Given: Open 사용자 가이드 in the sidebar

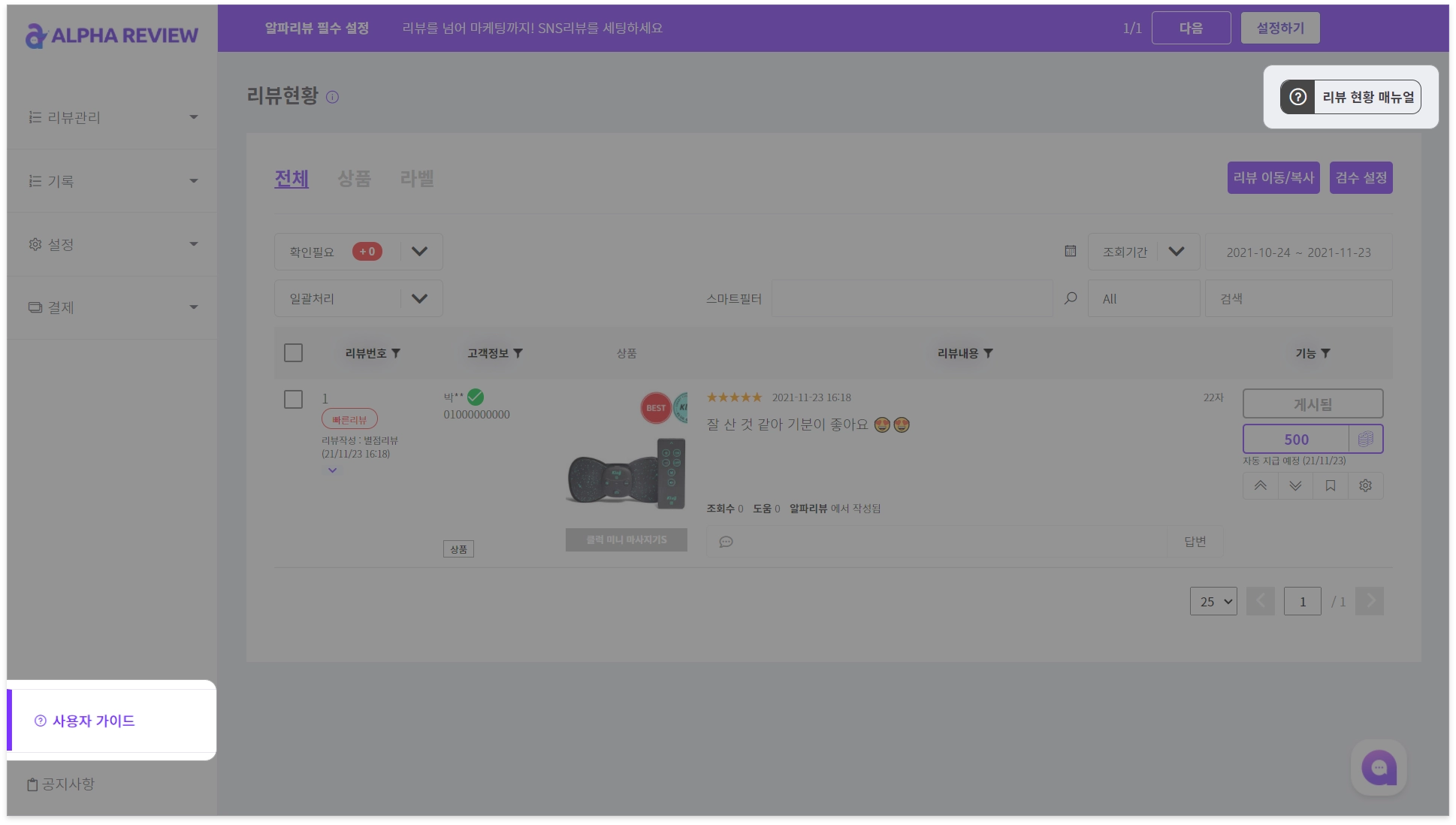Looking at the screenshot, I should [93, 721].
